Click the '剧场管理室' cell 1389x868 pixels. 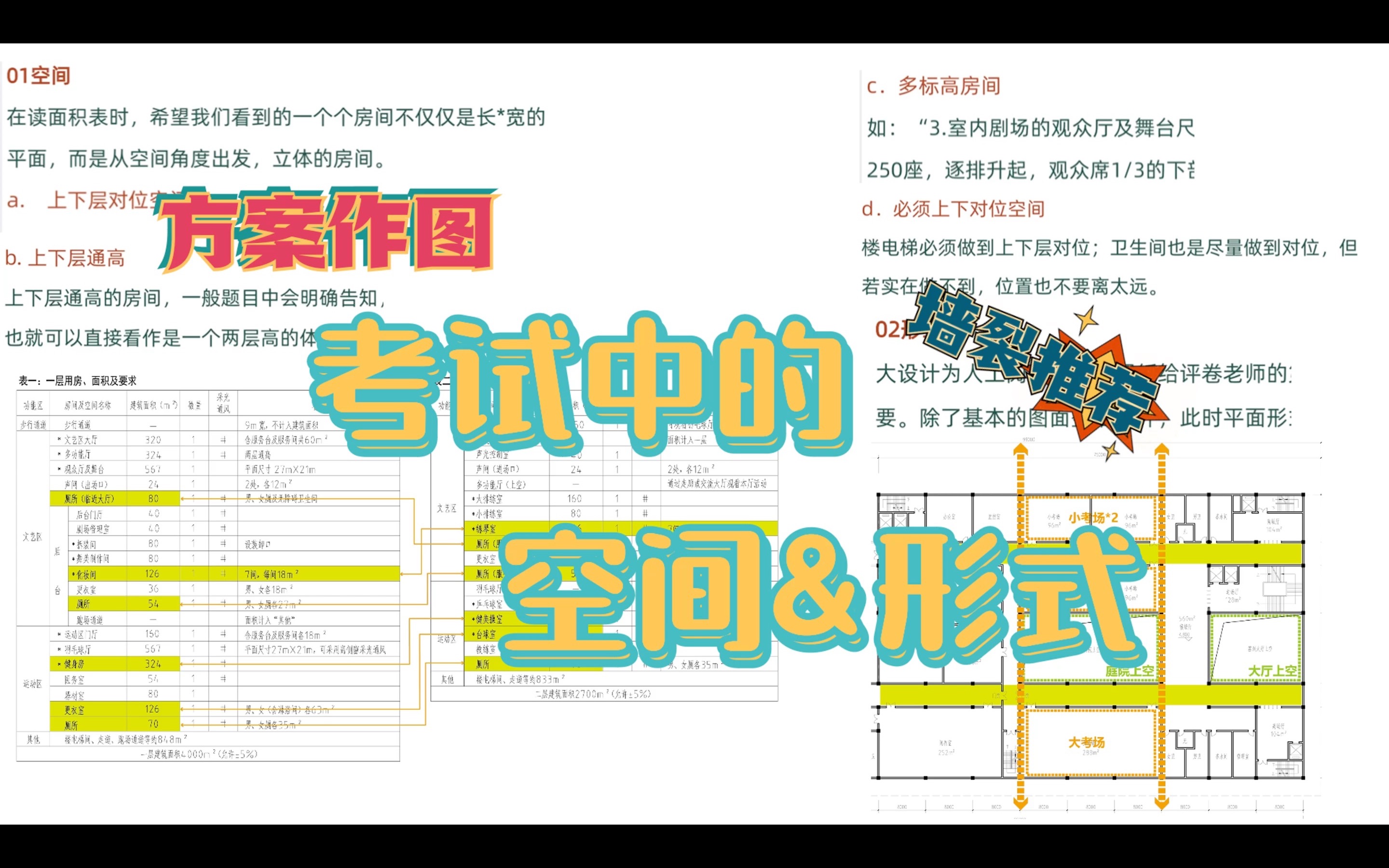(93, 529)
